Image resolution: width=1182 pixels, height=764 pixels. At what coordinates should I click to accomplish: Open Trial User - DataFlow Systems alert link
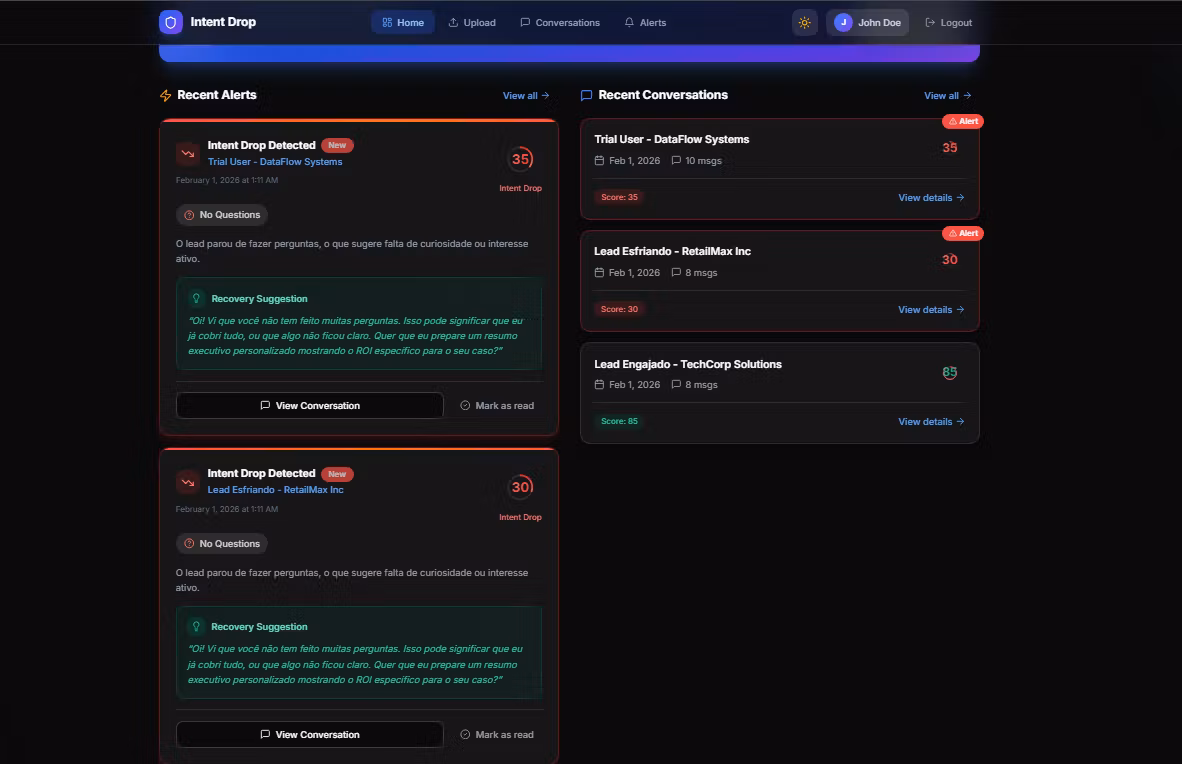tap(275, 162)
